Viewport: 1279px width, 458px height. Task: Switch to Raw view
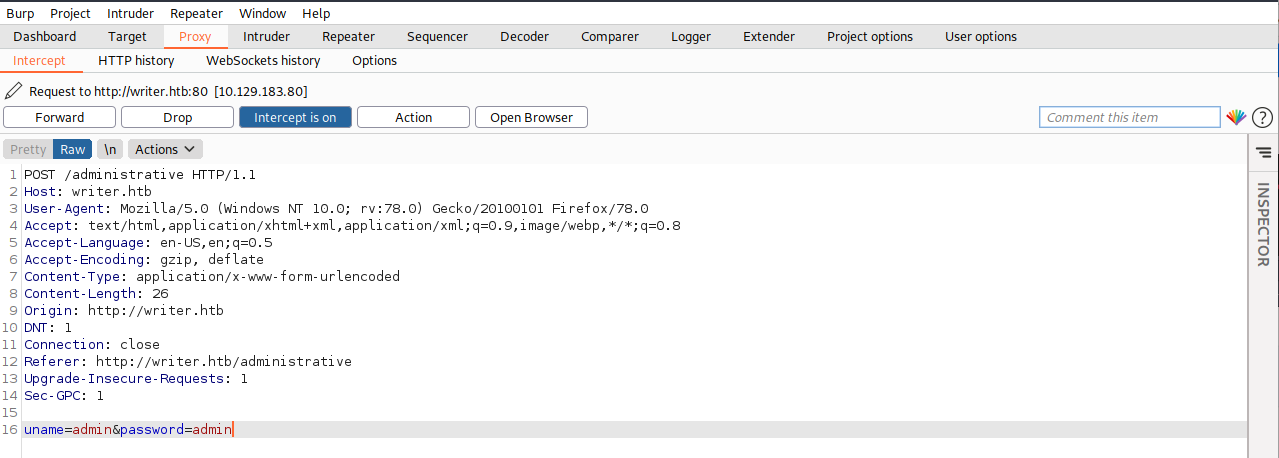click(73, 149)
